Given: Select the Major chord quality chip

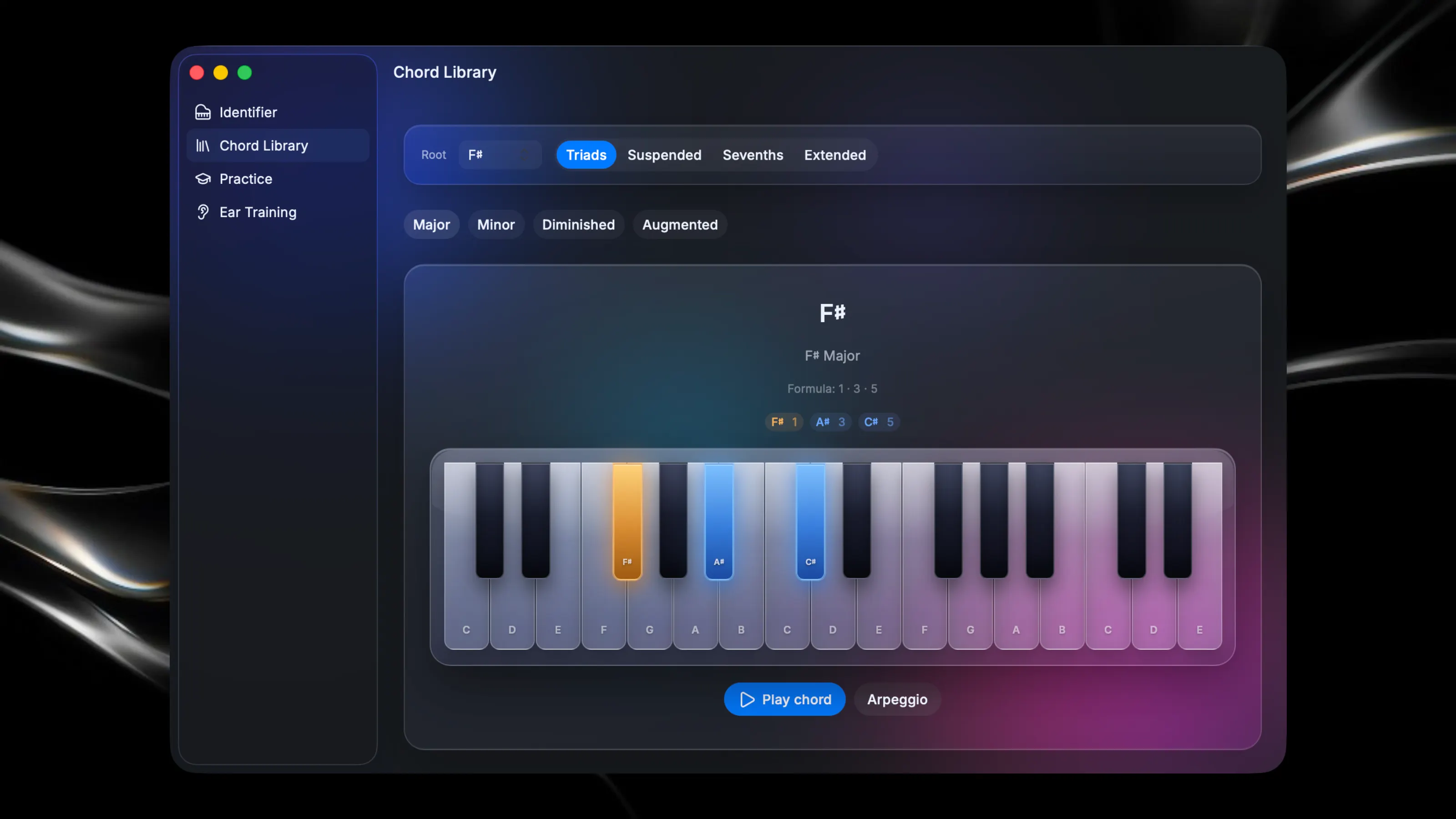Looking at the screenshot, I should coord(431,225).
